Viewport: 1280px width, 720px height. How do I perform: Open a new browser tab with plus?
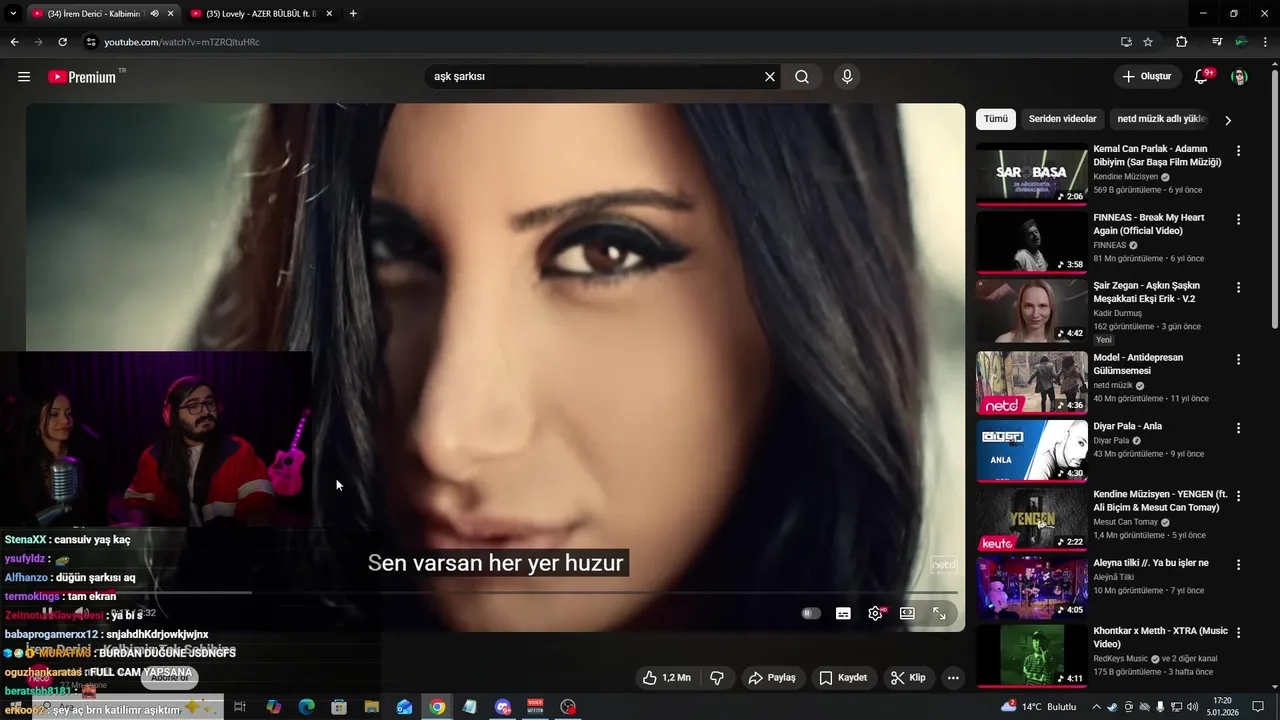click(x=353, y=14)
